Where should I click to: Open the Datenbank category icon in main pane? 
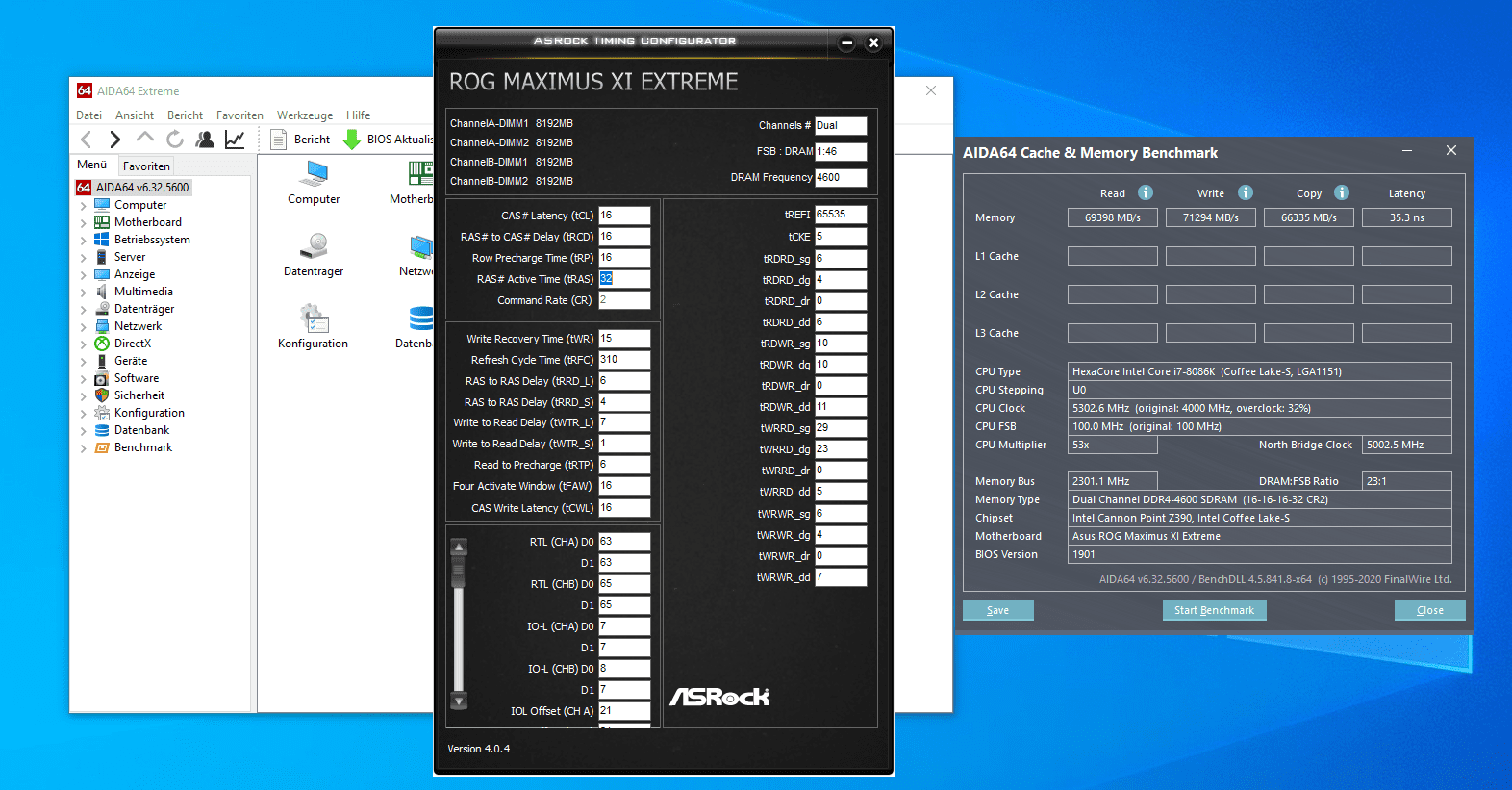[420, 318]
